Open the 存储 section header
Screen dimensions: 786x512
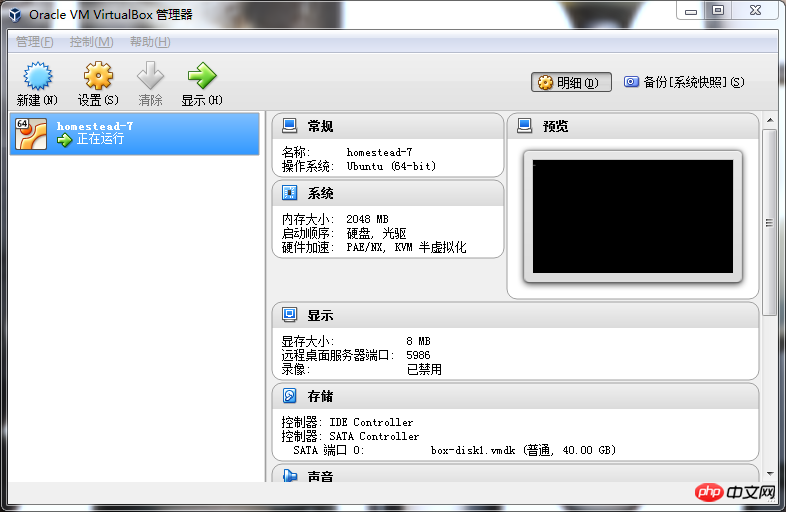[x=515, y=396]
